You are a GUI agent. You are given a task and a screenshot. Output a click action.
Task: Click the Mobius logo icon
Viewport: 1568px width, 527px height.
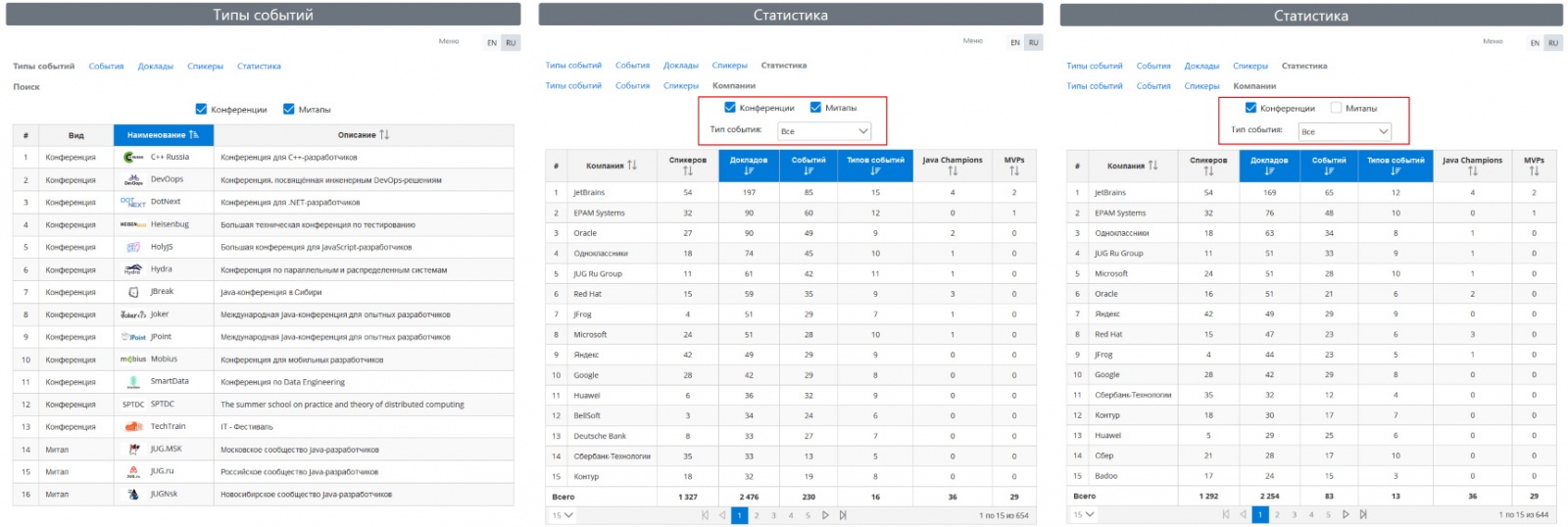(x=133, y=359)
